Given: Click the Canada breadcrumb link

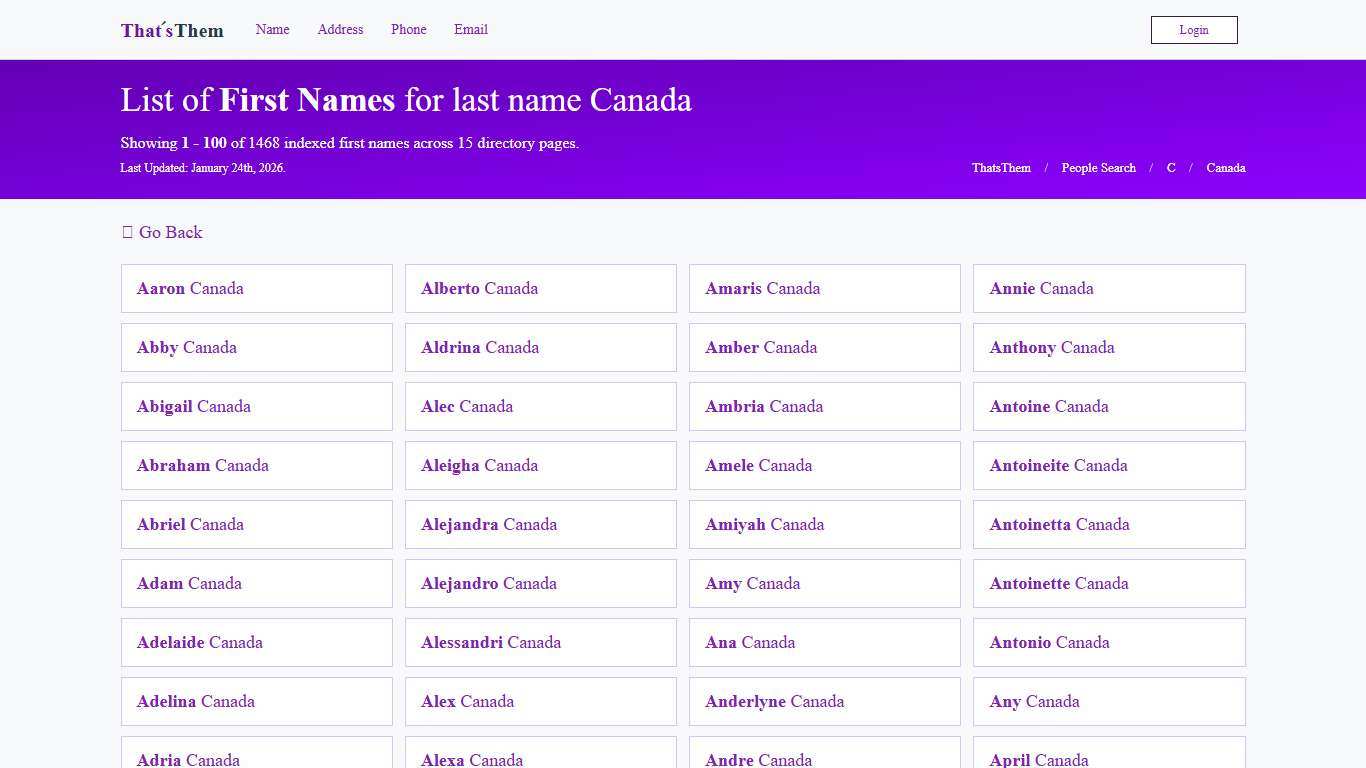Looking at the screenshot, I should (1225, 167).
